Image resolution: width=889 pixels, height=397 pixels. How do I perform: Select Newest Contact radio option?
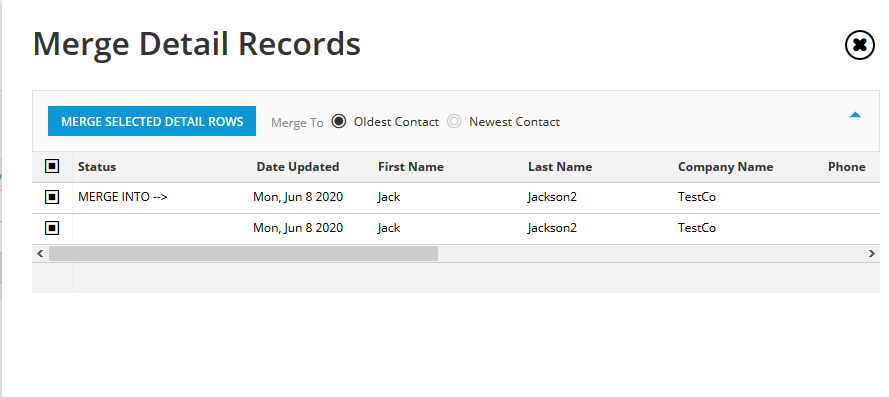point(454,121)
